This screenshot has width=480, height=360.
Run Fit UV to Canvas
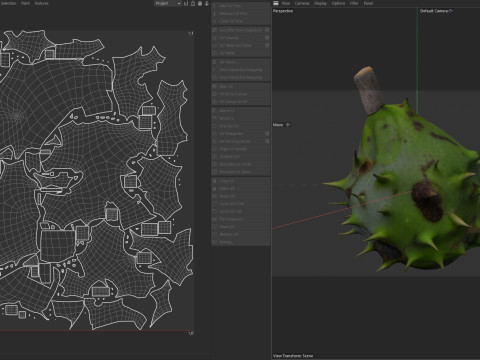240,94
